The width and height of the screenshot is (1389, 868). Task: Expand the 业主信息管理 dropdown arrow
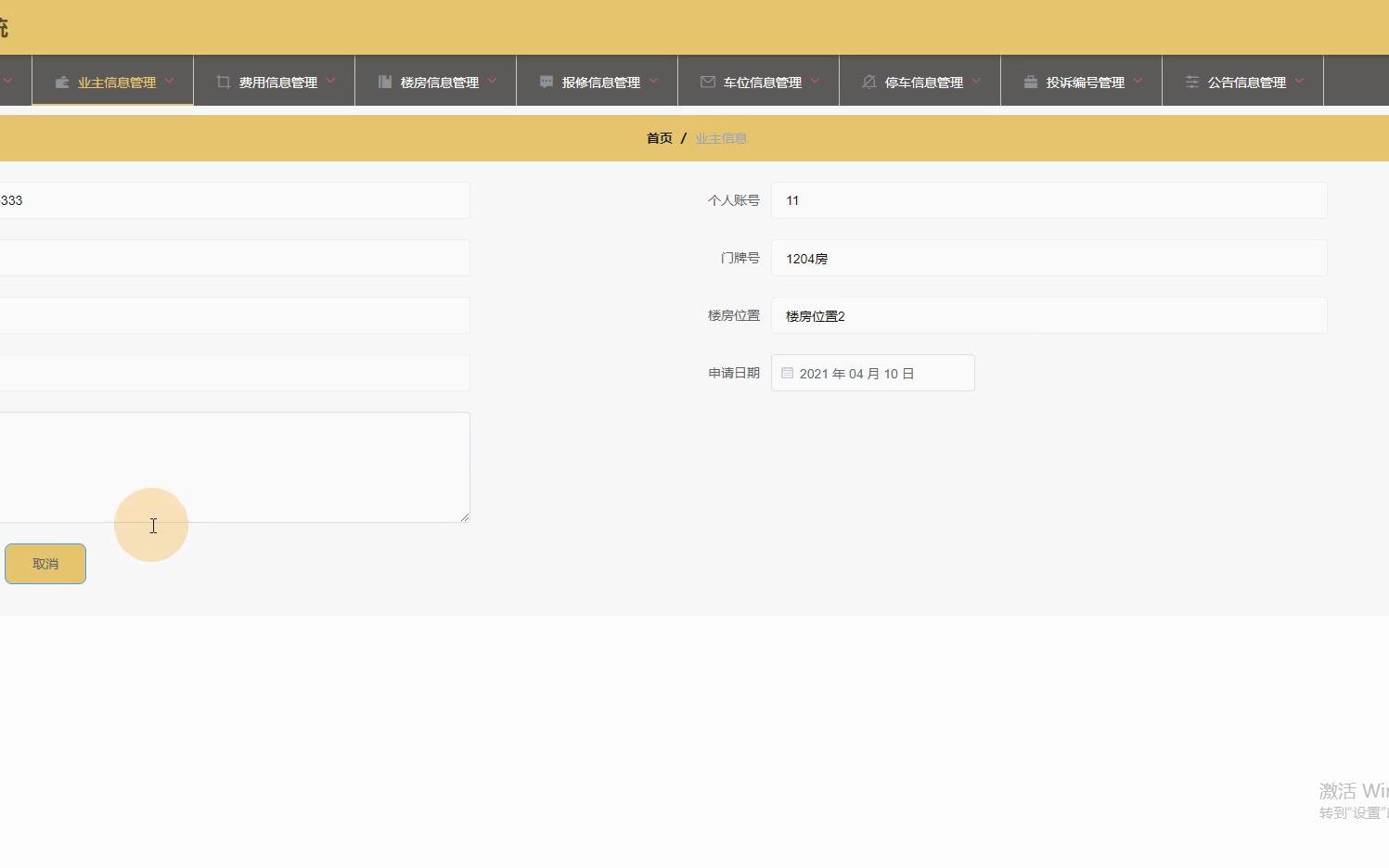click(169, 81)
